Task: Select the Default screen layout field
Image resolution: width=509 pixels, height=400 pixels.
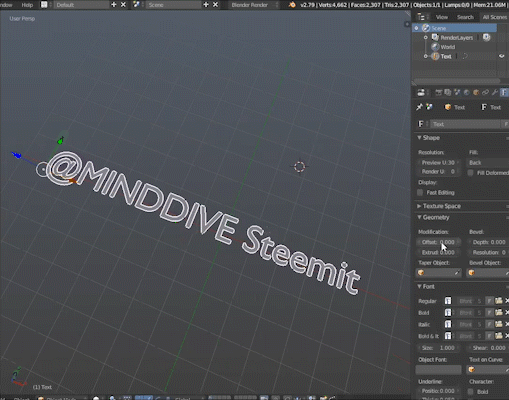Action: point(82,5)
